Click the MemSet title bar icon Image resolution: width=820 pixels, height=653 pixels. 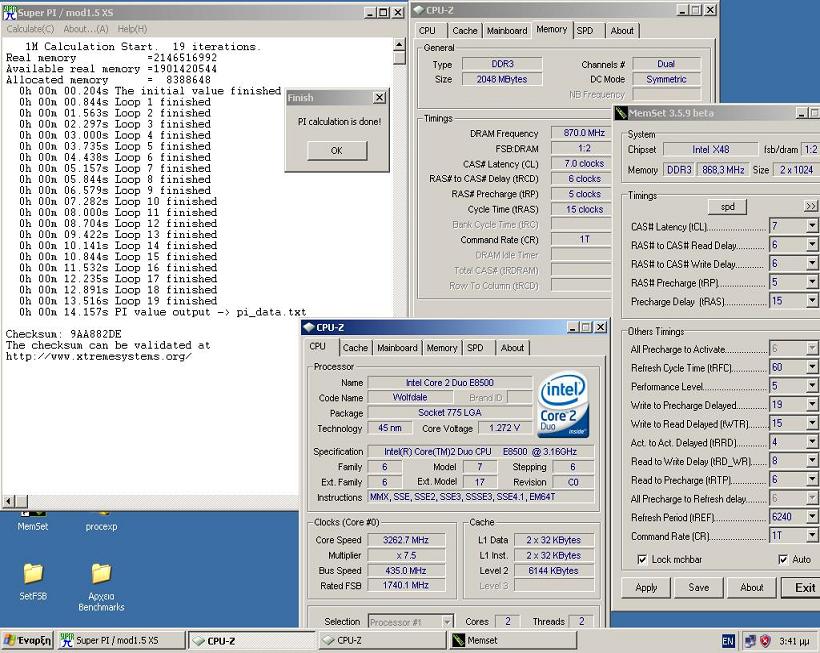tap(621, 113)
